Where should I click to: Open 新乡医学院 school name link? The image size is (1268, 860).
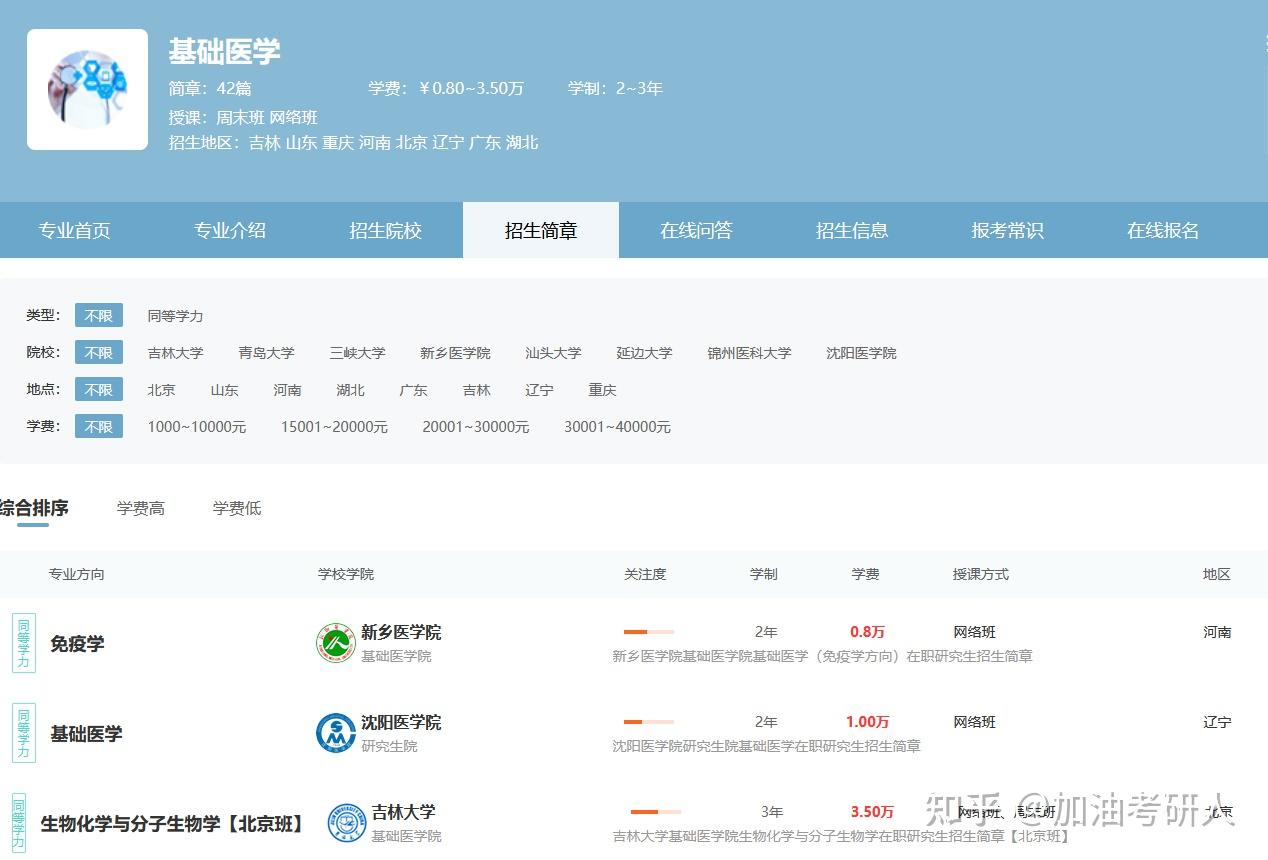tap(401, 632)
